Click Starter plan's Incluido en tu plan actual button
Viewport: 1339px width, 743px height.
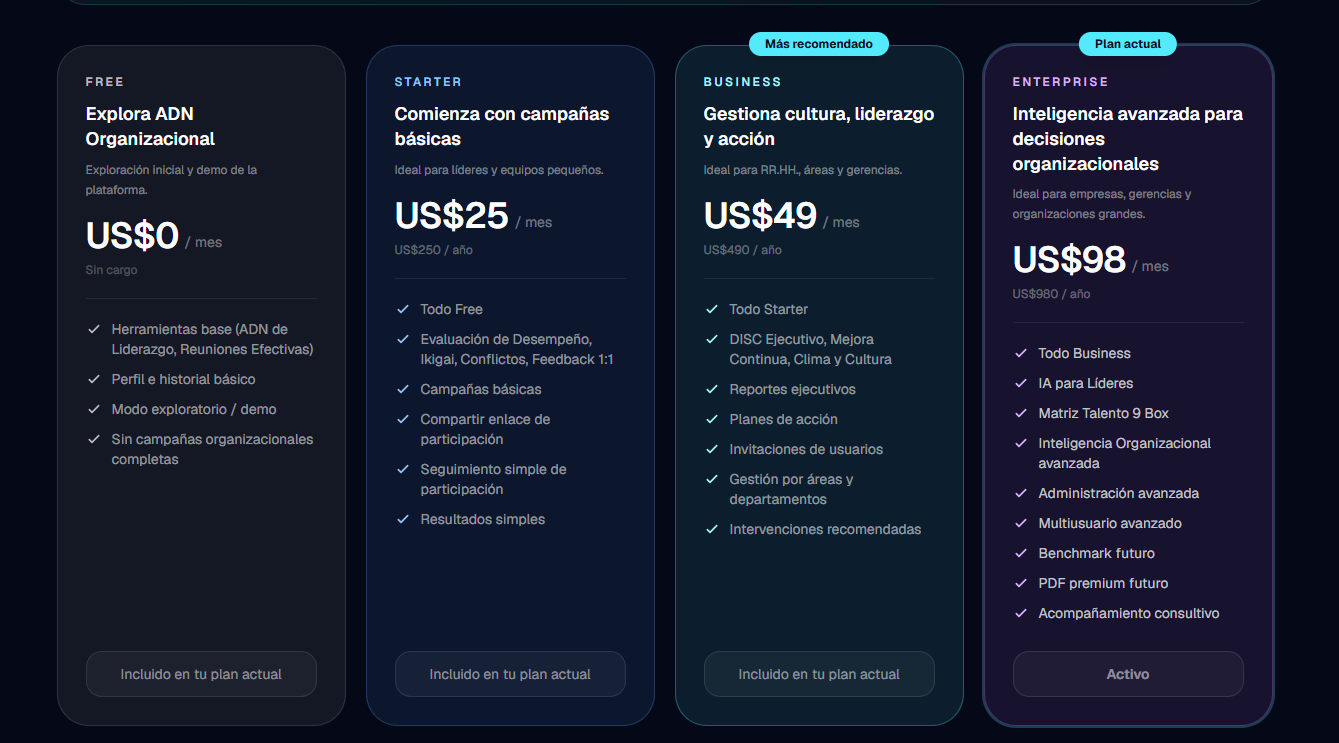tap(510, 674)
